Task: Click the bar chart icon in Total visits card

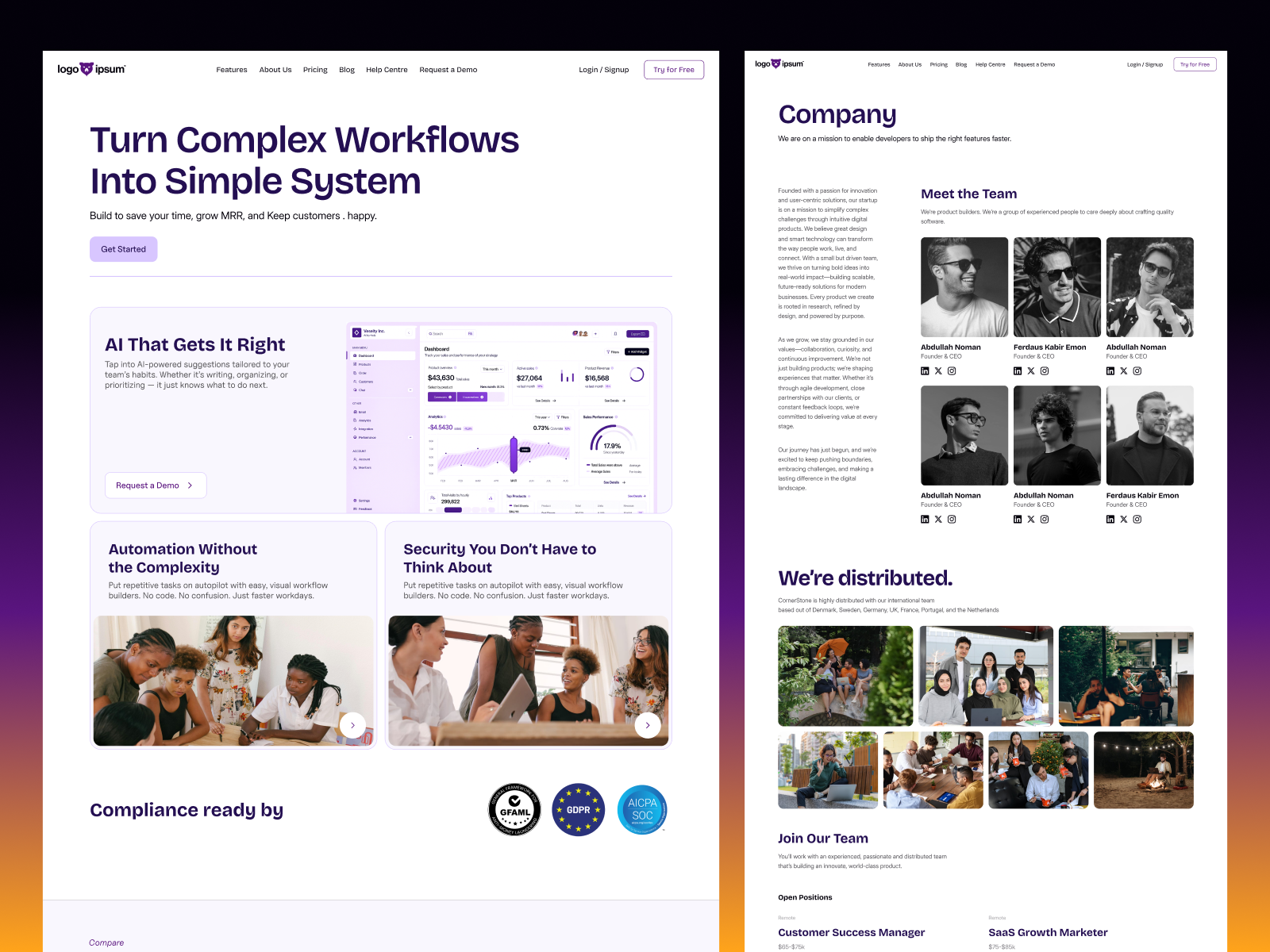Action: click(491, 498)
